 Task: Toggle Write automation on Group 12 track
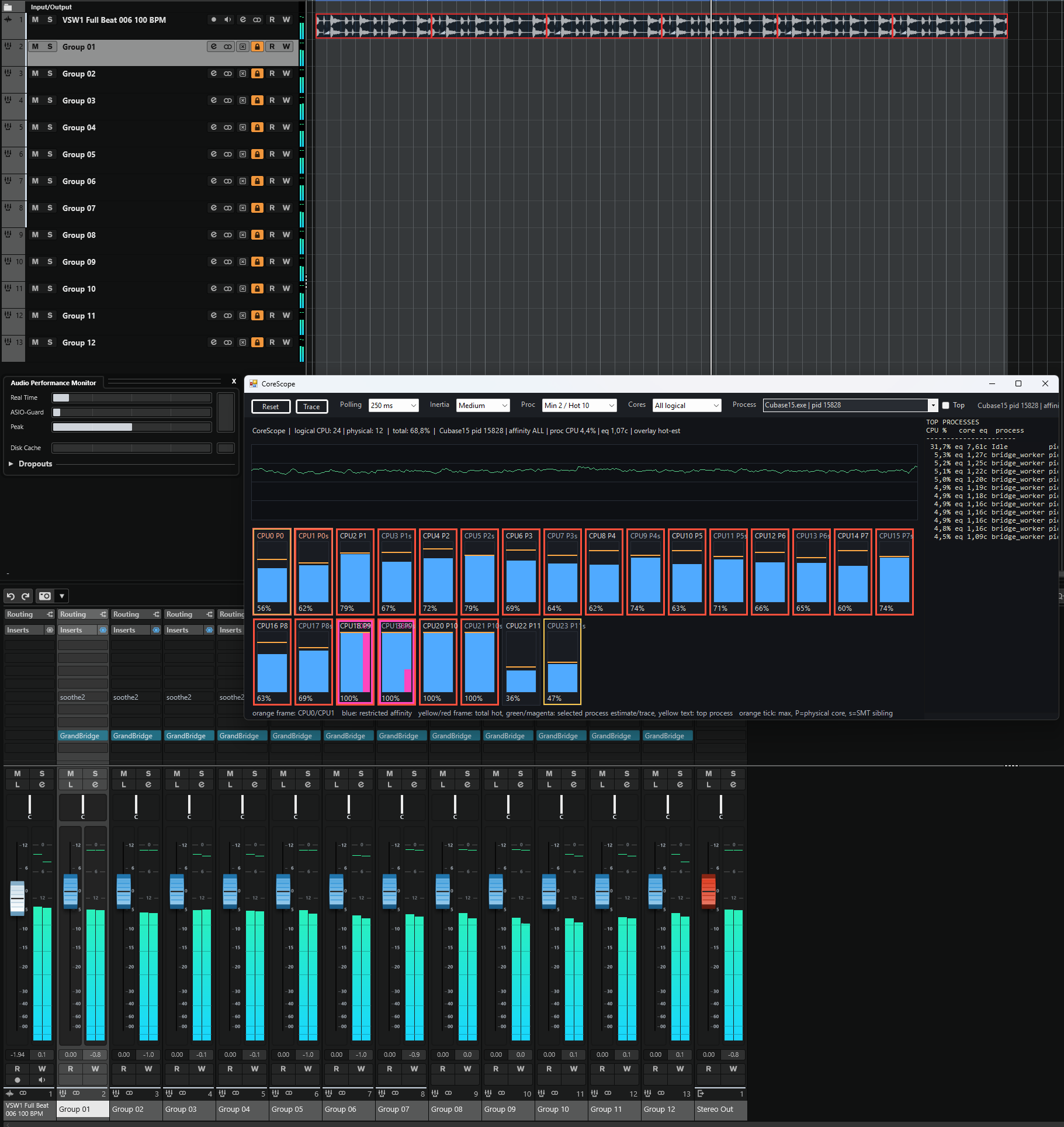point(286,343)
